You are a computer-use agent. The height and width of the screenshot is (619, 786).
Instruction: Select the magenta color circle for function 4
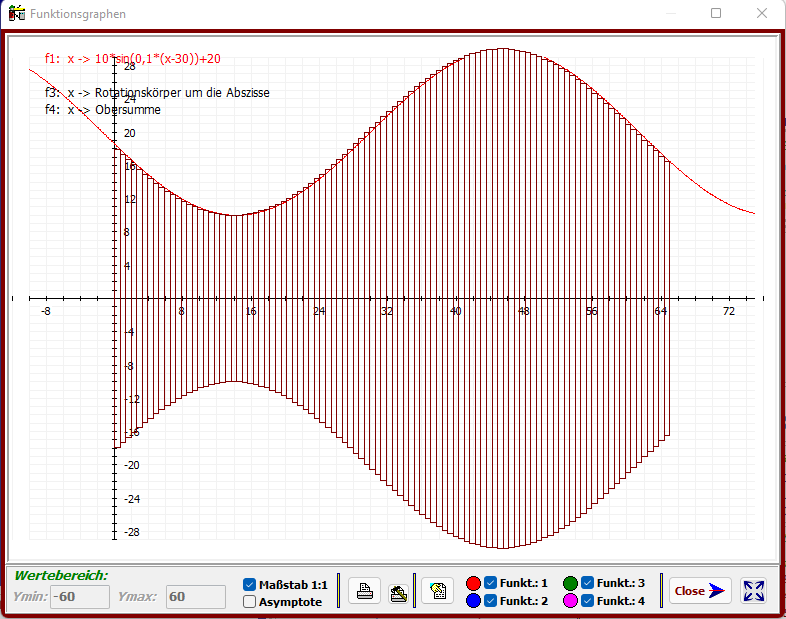coord(570,601)
